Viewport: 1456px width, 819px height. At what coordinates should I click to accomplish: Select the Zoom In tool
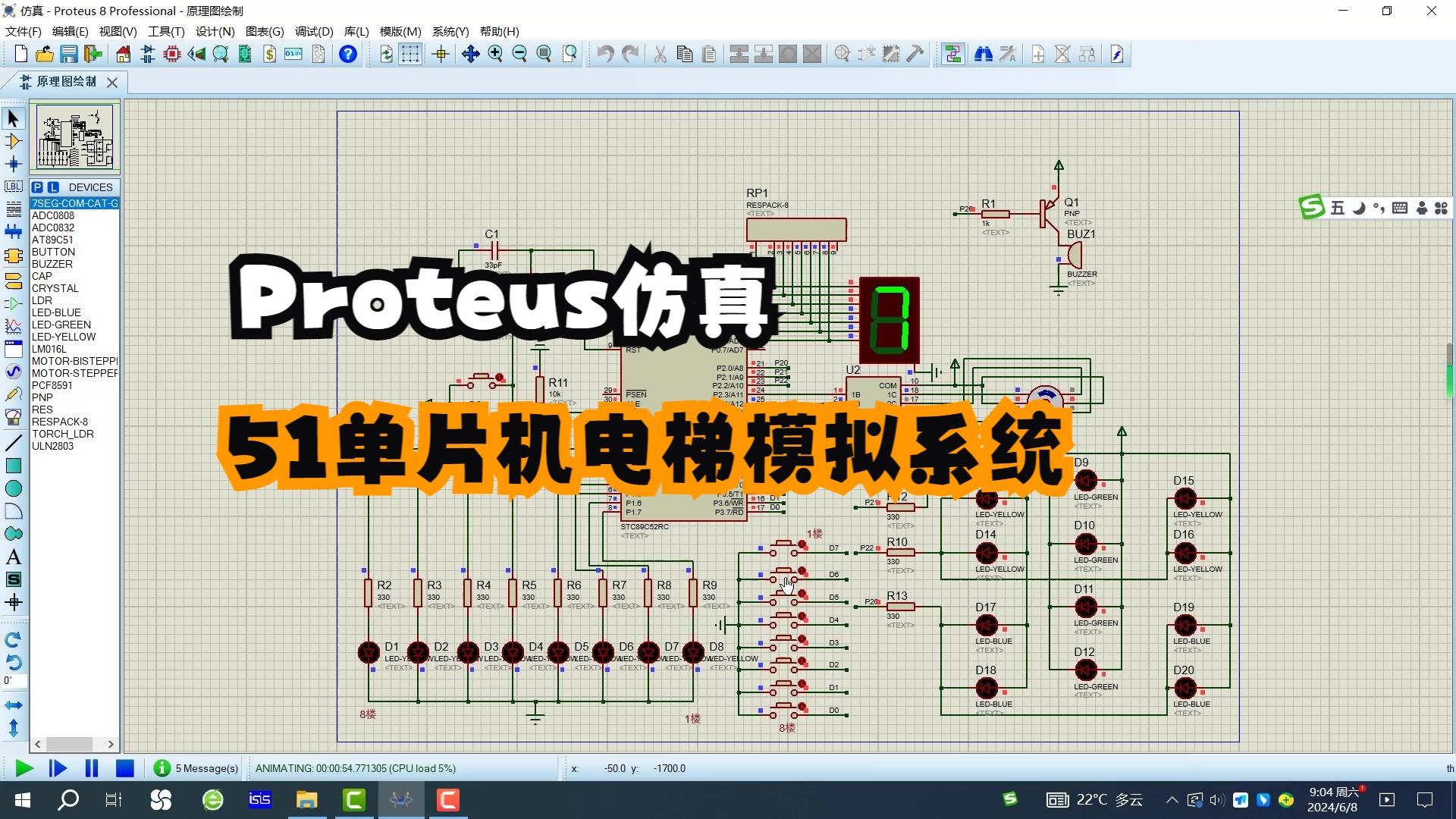pos(495,54)
